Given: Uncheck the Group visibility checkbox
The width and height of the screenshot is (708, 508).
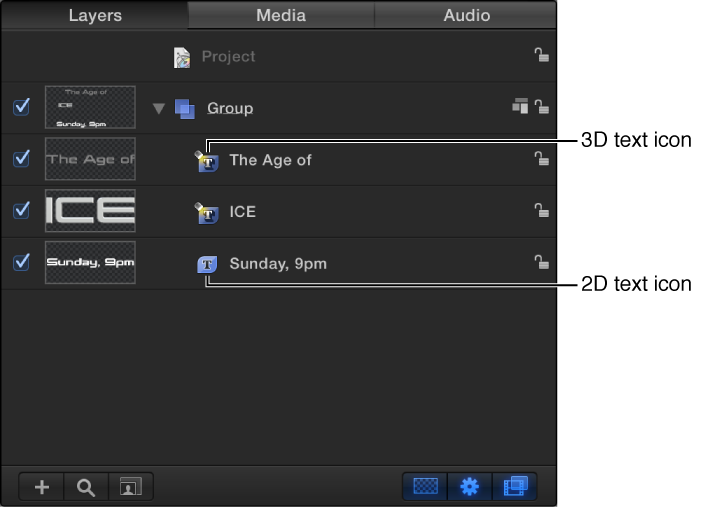Looking at the screenshot, I should [21, 107].
